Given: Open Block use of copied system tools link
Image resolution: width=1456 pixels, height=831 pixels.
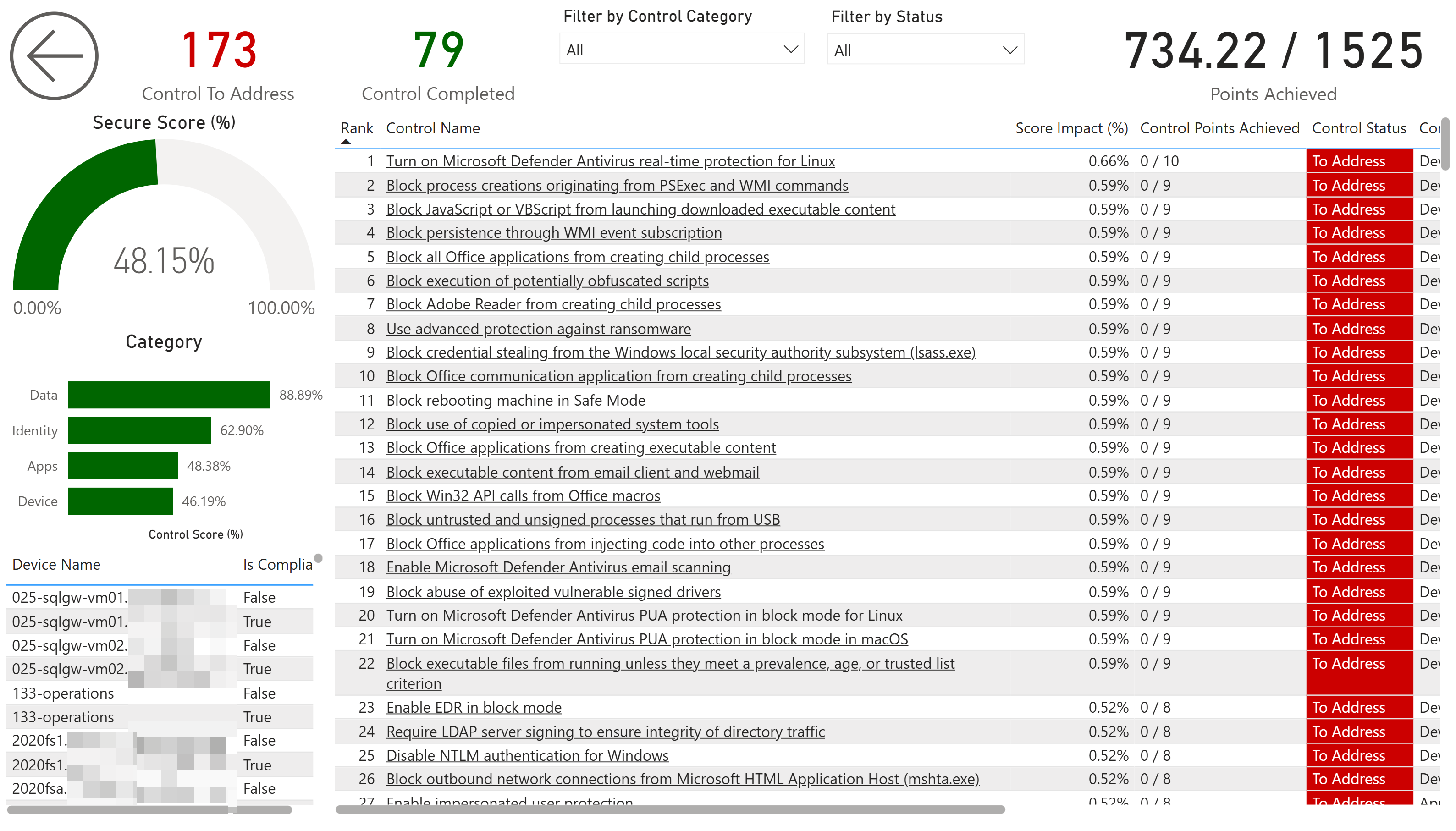Looking at the screenshot, I should pyautogui.click(x=552, y=424).
